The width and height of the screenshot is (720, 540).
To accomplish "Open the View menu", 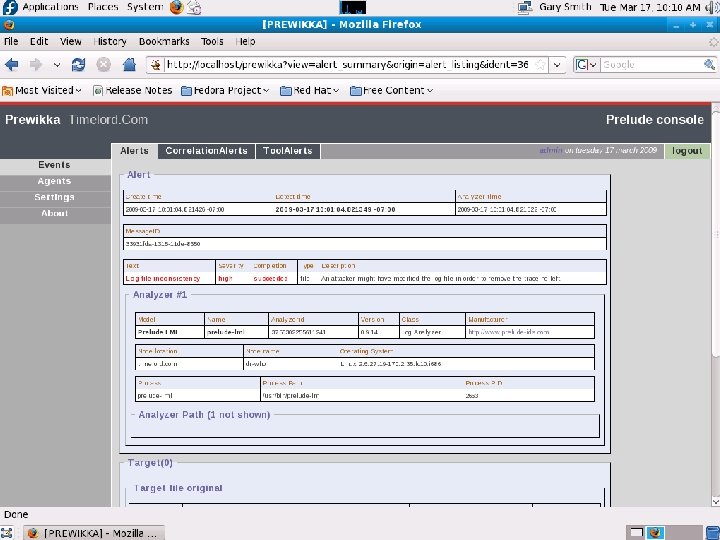I will coord(71,41).
